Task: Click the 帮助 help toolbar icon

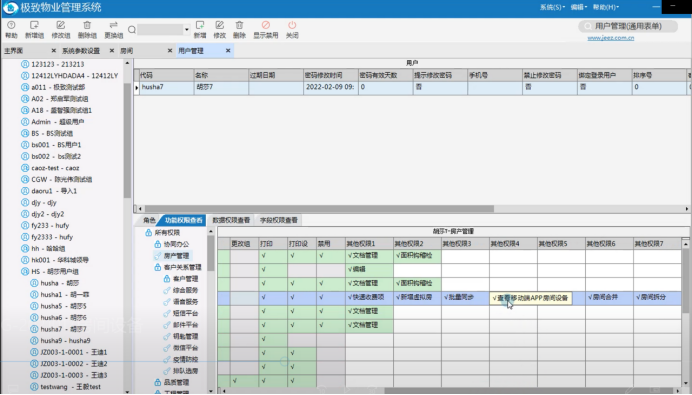Action: [11, 25]
